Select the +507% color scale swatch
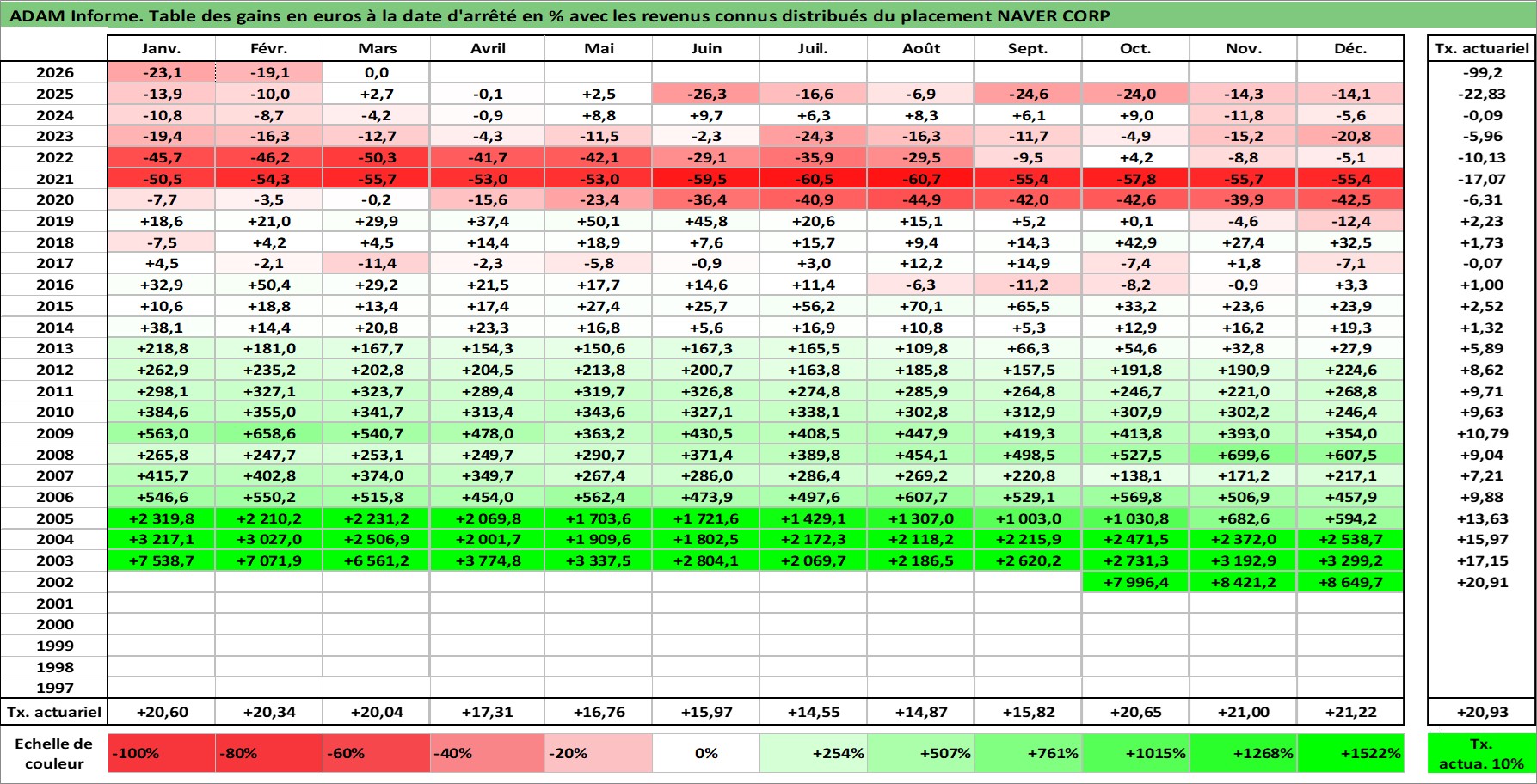Viewport: 1537px width, 784px height. (921, 753)
